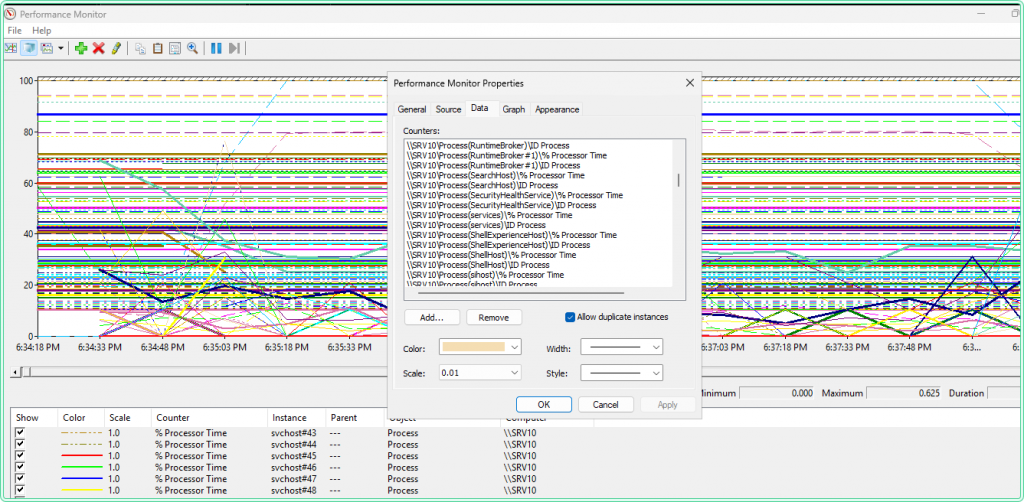Click the Update Data step-forward icon
The height and width of the screenshot is (502, 1024).
tap(234, 48)
